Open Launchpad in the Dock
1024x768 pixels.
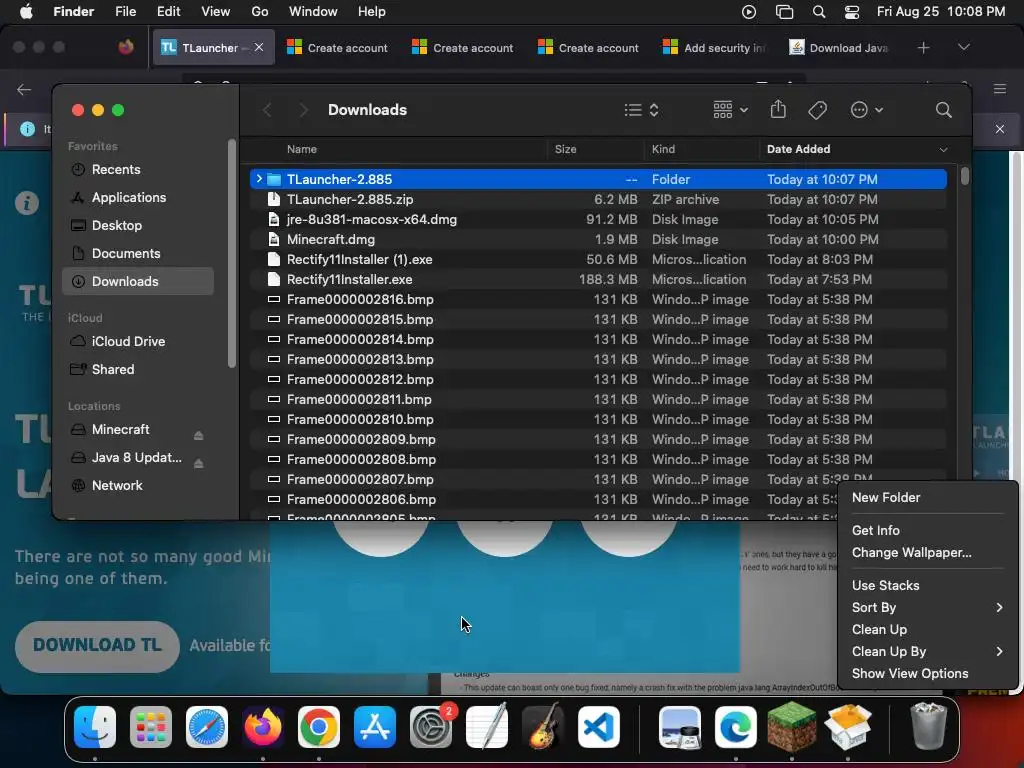(151, 727)
